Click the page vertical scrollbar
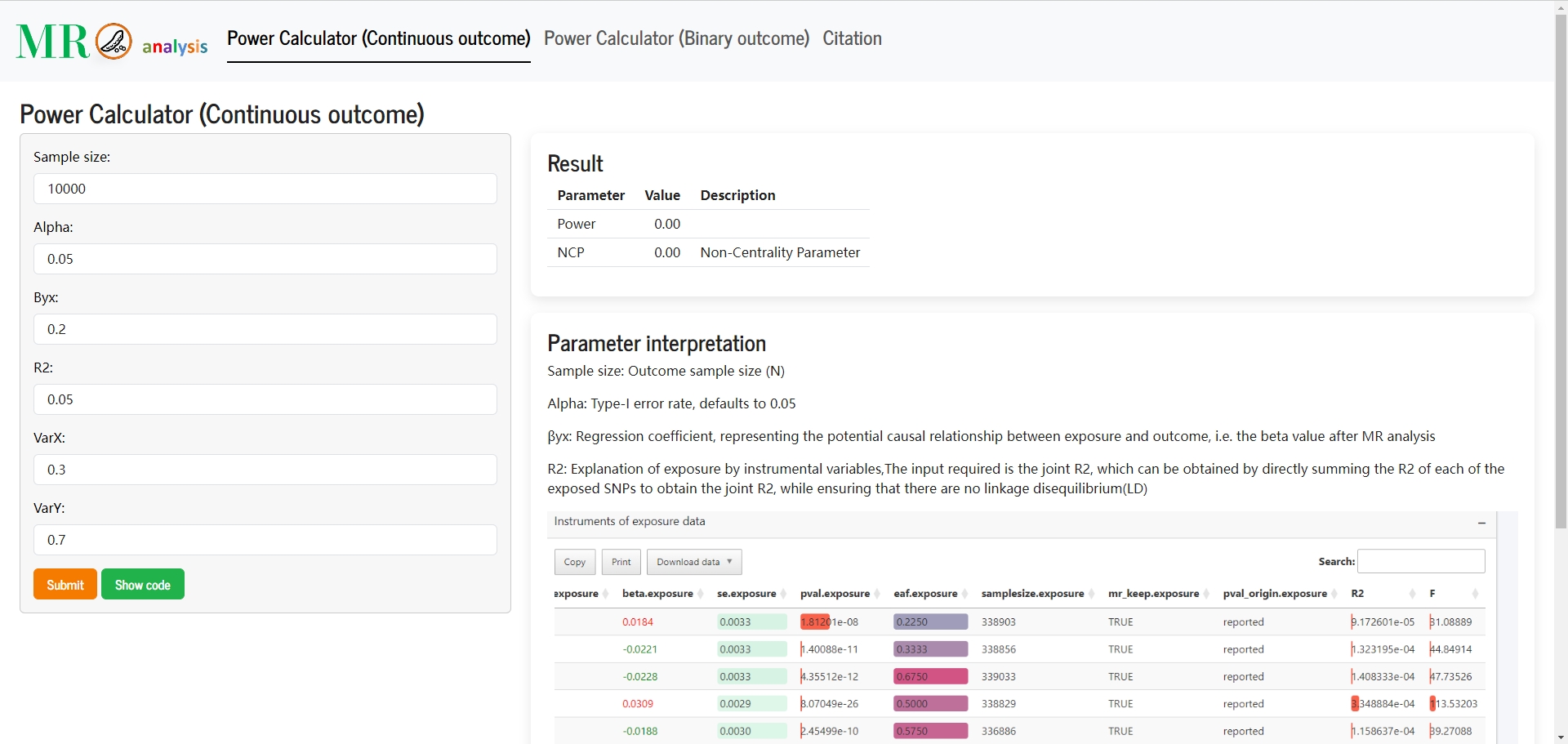The height and width of the screenshot is (744, 1568). (x=1561, y=270)
